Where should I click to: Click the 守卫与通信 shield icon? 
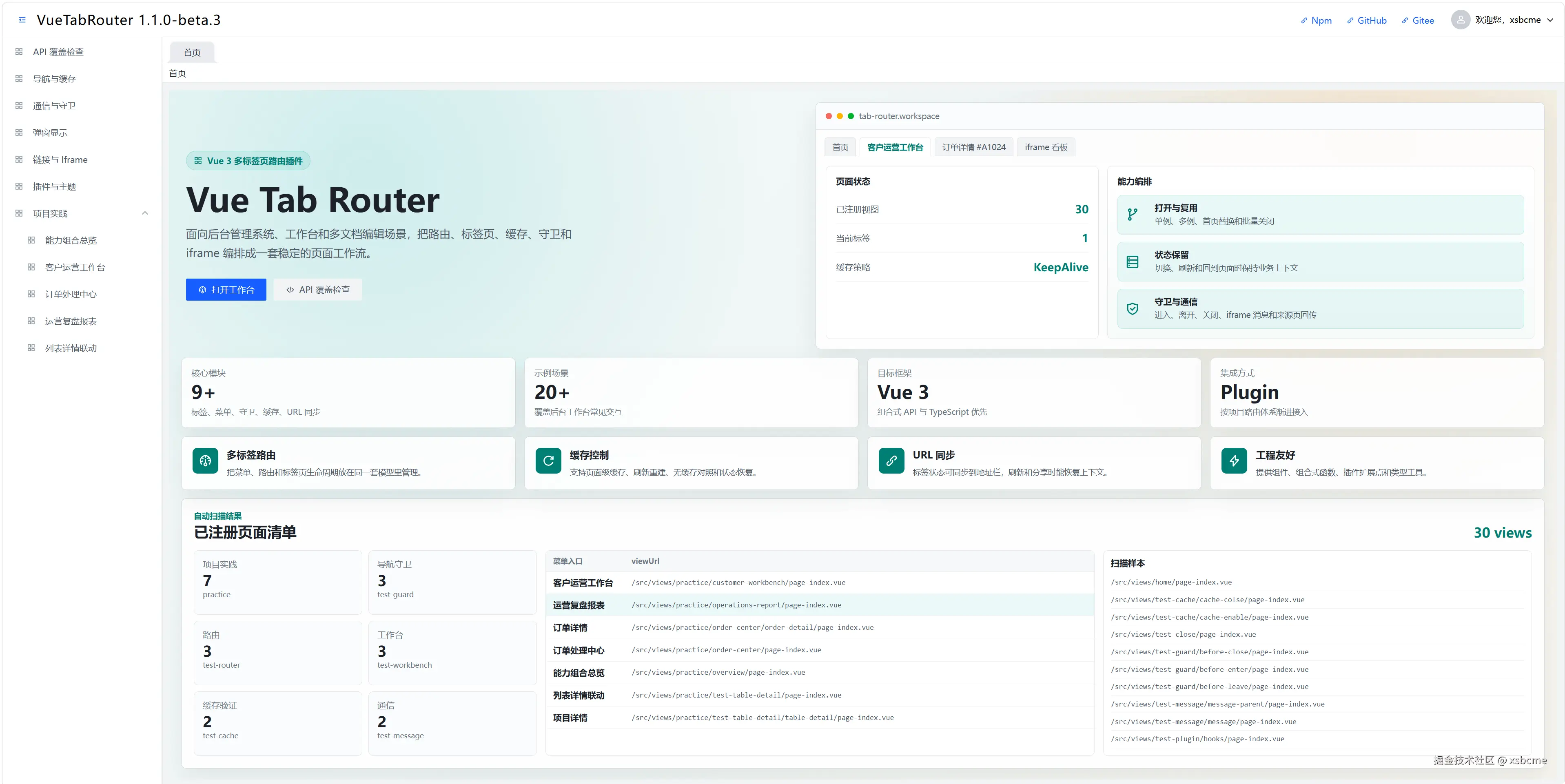pos(1133,308)
